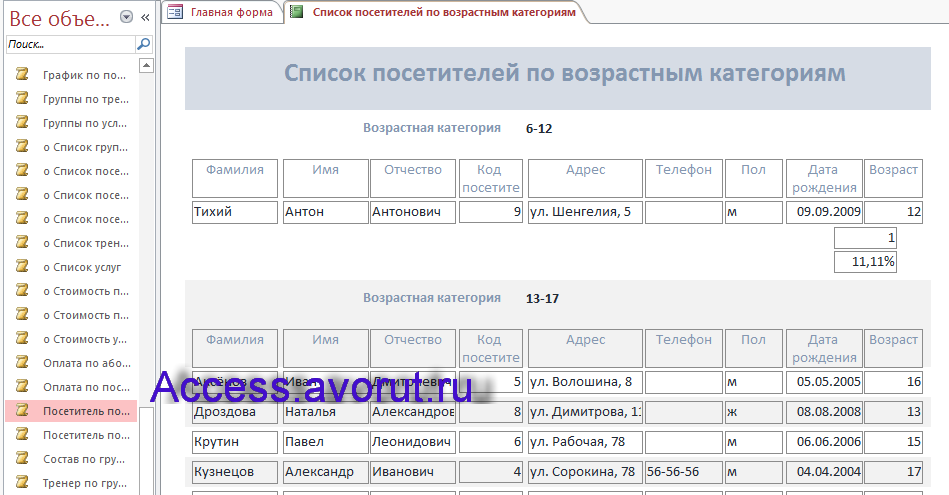
Task: Click the birth date 06.06.2006
Action: click(824, 442)
